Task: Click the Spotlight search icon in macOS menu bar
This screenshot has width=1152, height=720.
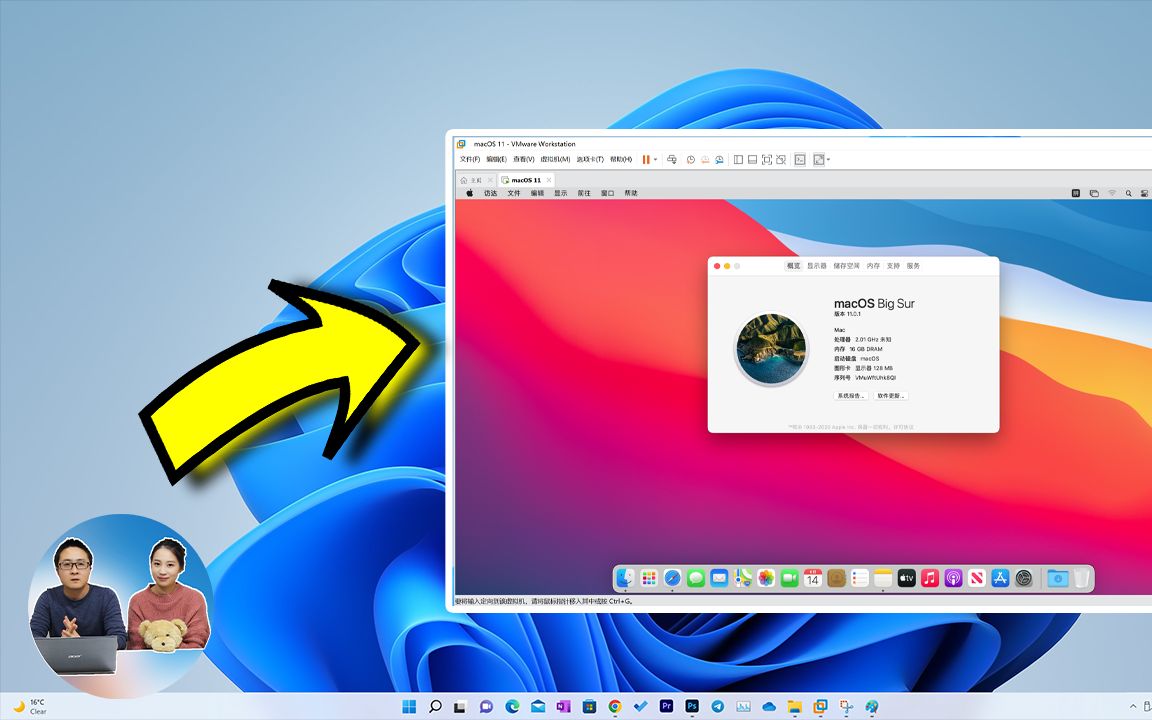Action: pyautogui.click(x=1128, y=193)
